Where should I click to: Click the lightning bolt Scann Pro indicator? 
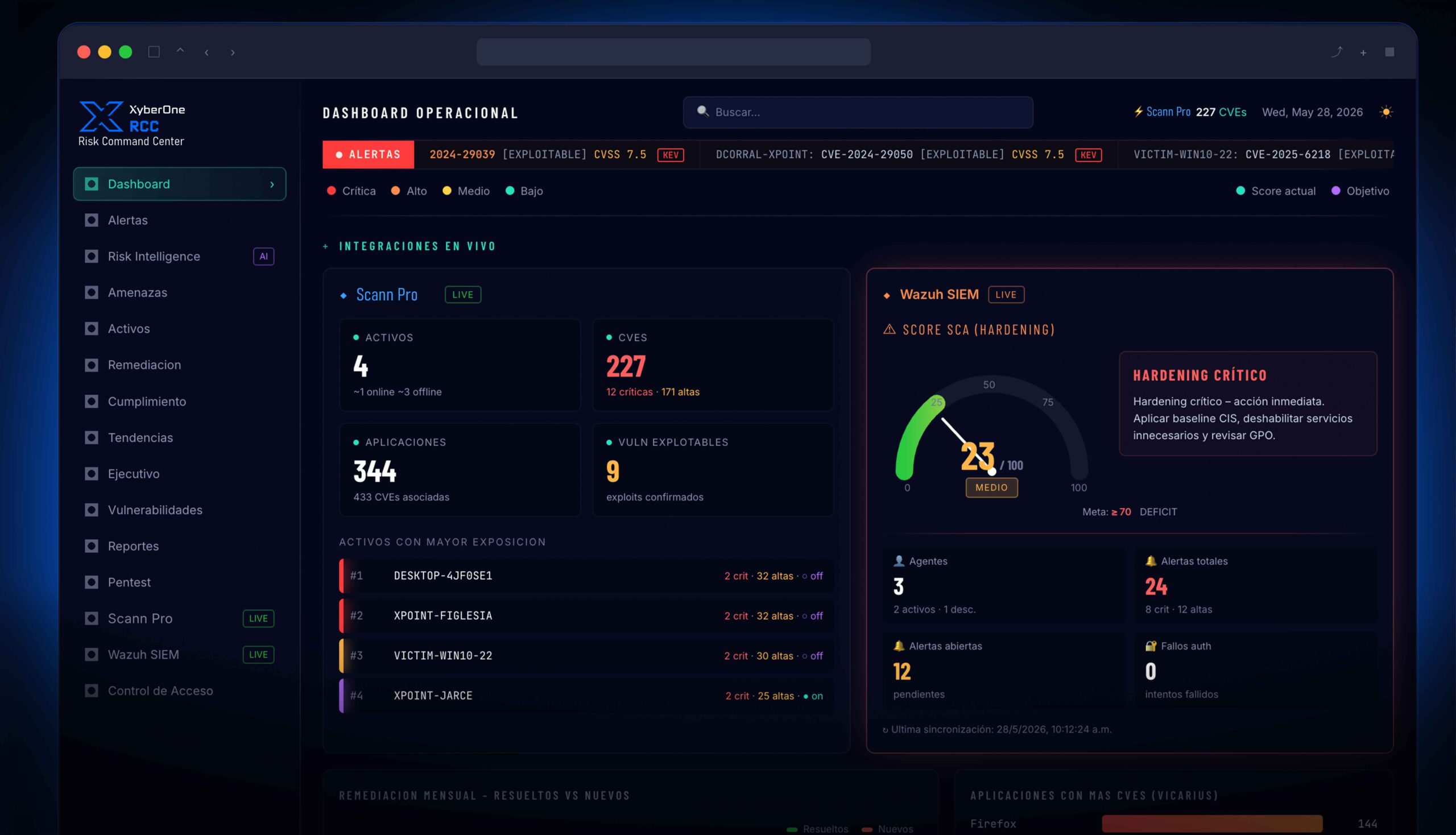pos(1138,112)
